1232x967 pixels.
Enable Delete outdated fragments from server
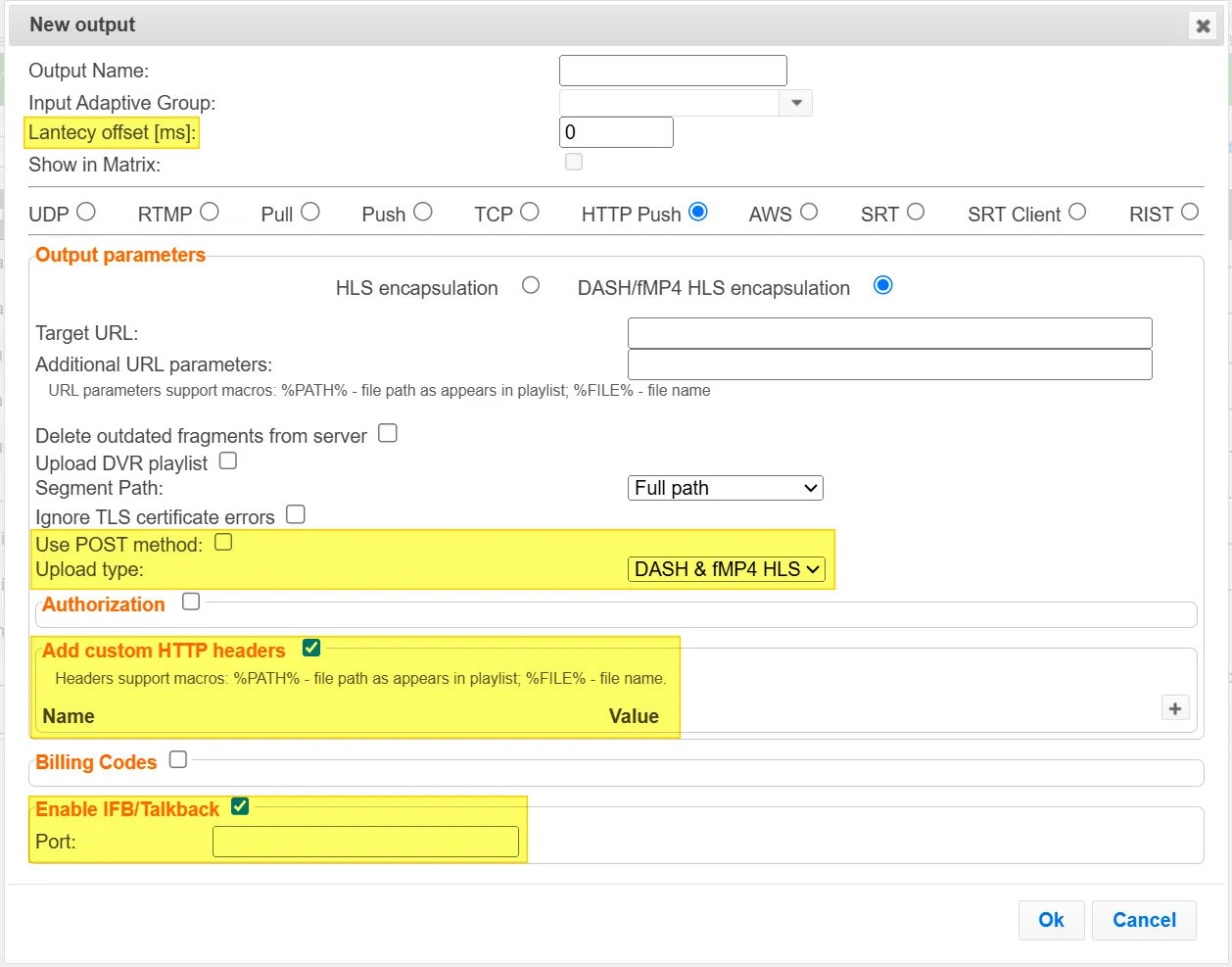coord(388,433)
